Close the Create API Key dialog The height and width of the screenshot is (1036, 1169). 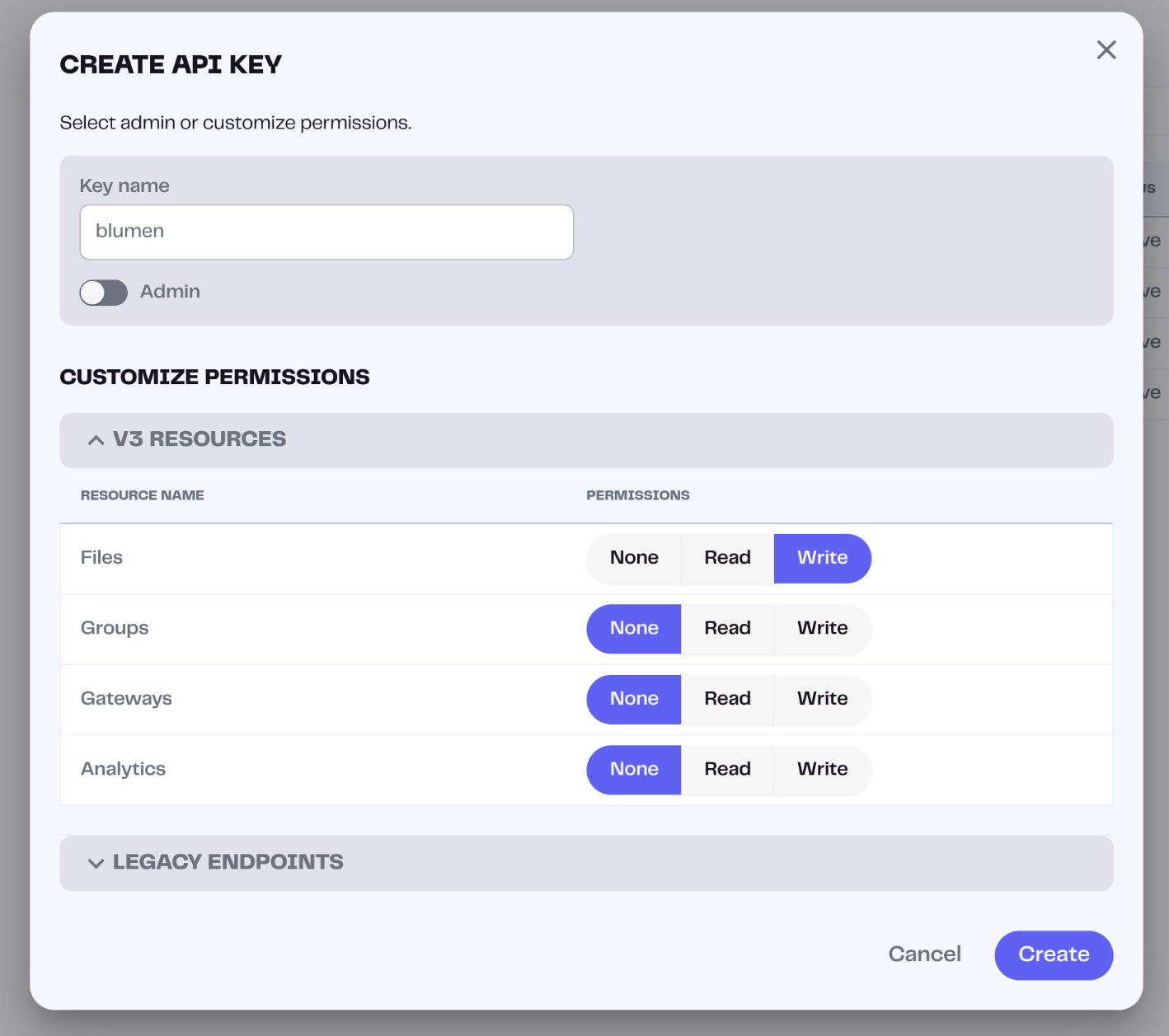click(x=1106, y=50)
